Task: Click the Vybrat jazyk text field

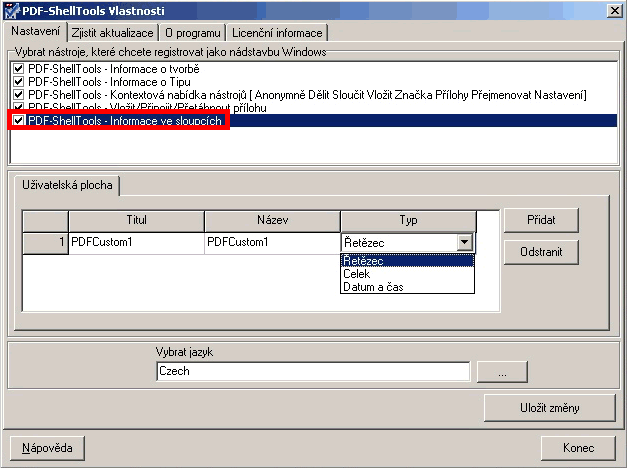Action: [x=312, y=371]
